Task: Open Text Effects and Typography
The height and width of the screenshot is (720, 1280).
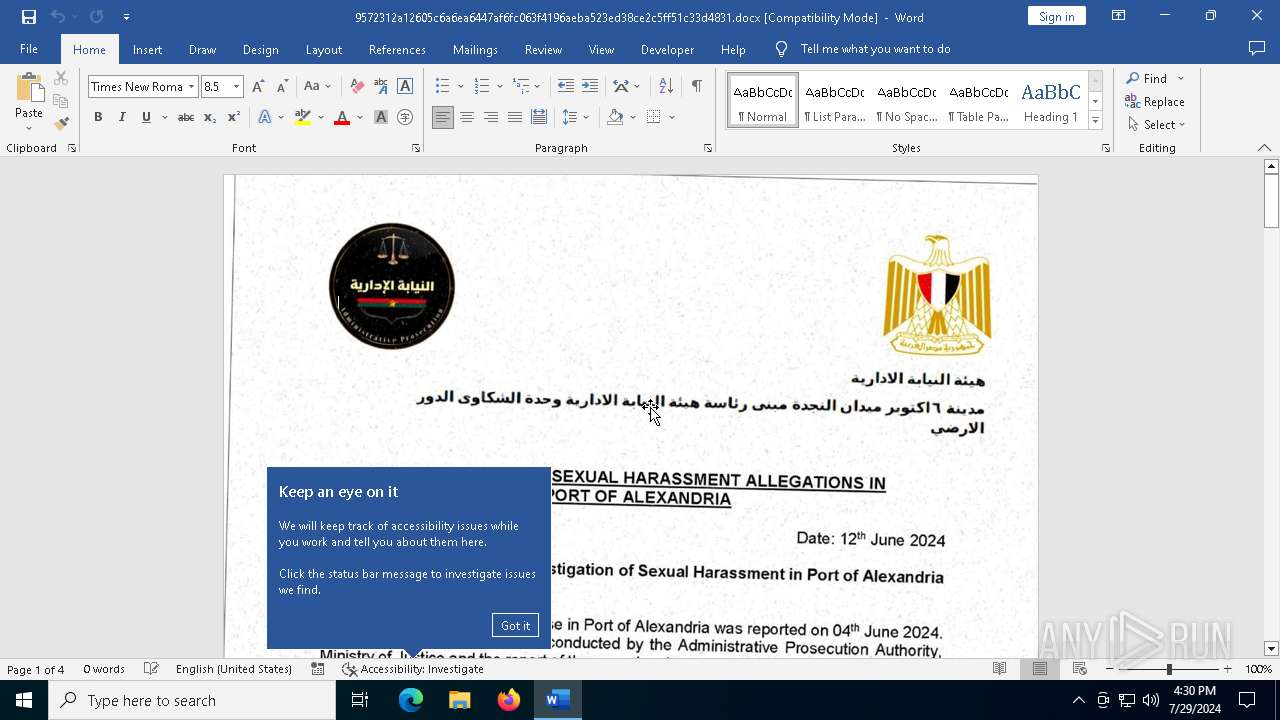Action: pos(265,117)
